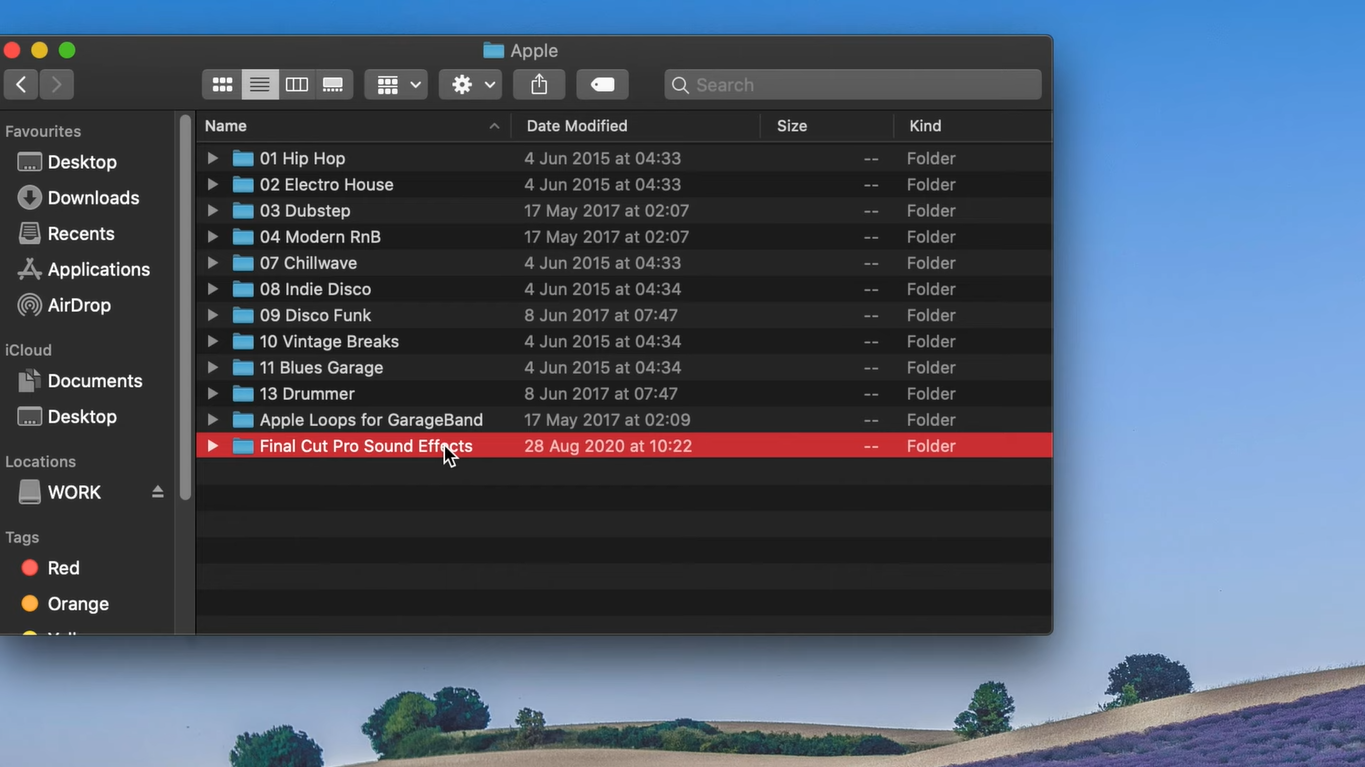Image resolution: width=1365 pixels, height=767 pixels.
Task: Open the Share button in the toolbar
Action: 539,84
